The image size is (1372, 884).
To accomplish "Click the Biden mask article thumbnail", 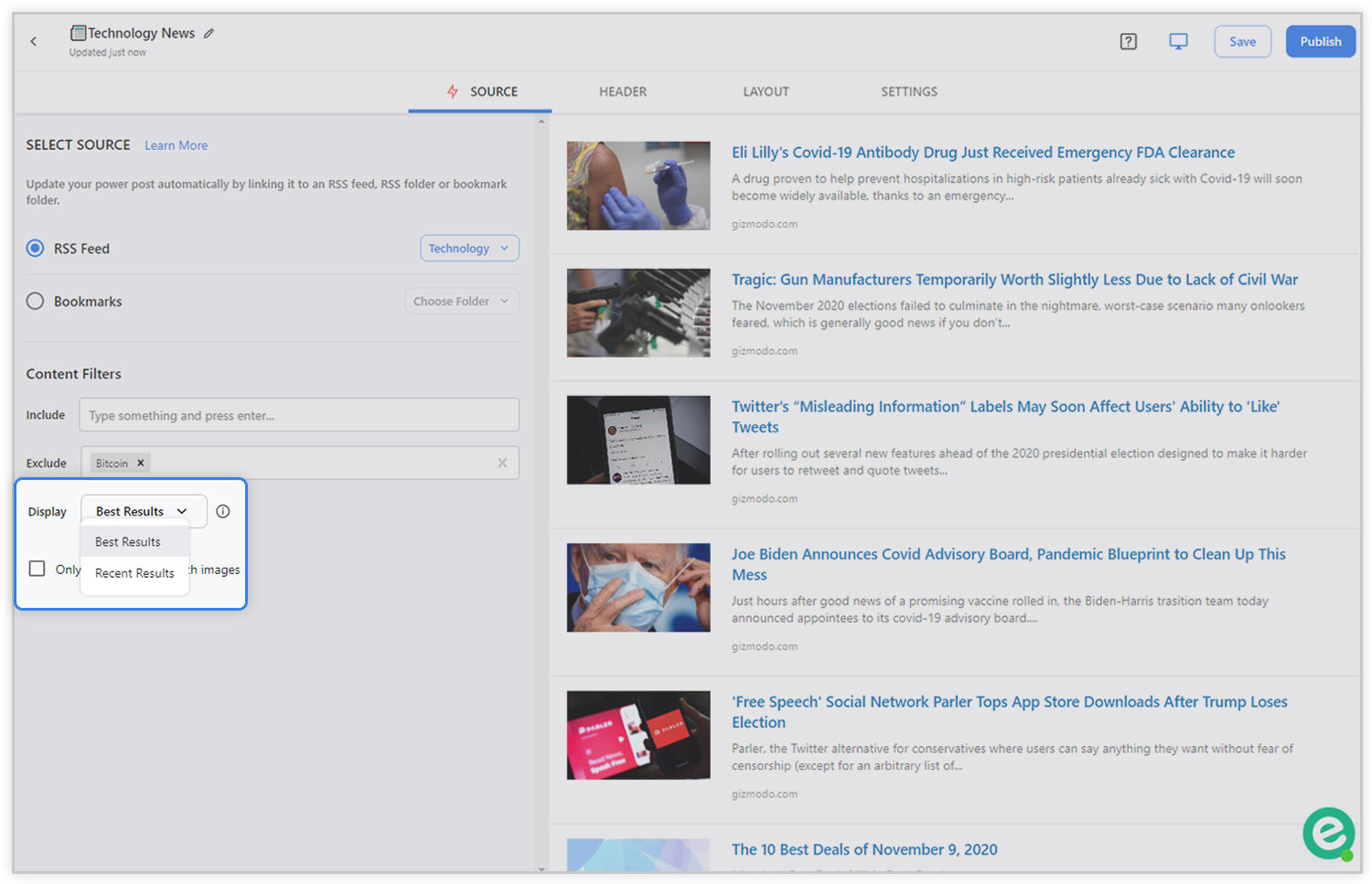I will point(638,588).
